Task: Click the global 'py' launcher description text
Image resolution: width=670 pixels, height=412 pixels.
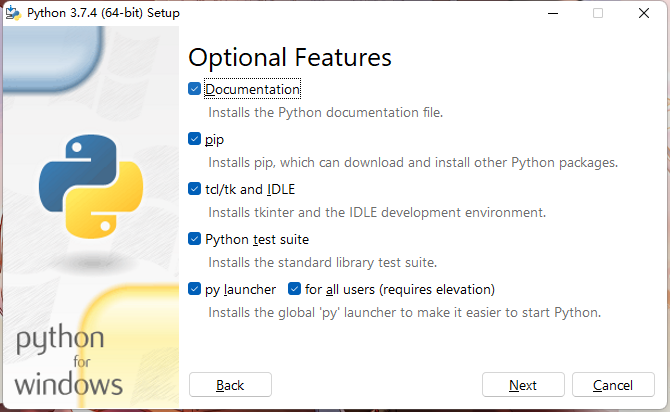Action: pos(404,312)
